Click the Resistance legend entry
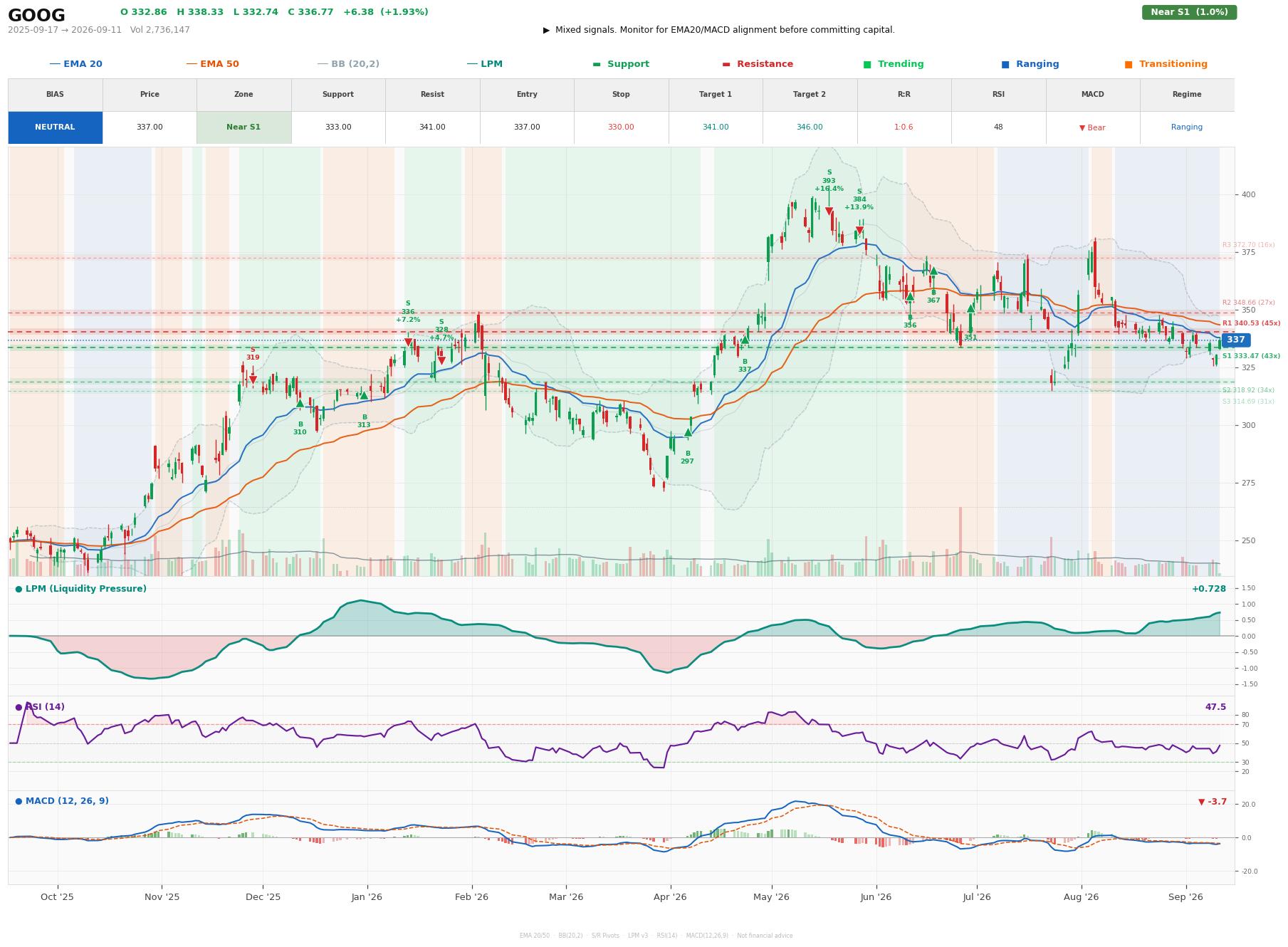This screenshot has width=1288, height=947. [x=758, y=64]
